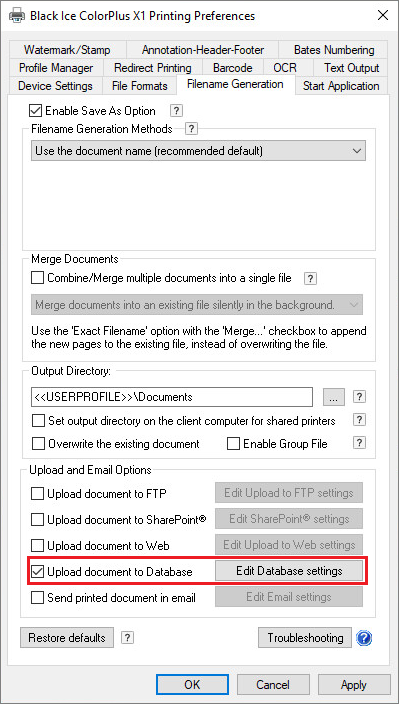Toggle the Enable Save As Option checkbox
Viewport: 399px width, 704px height.
[35, 110]
